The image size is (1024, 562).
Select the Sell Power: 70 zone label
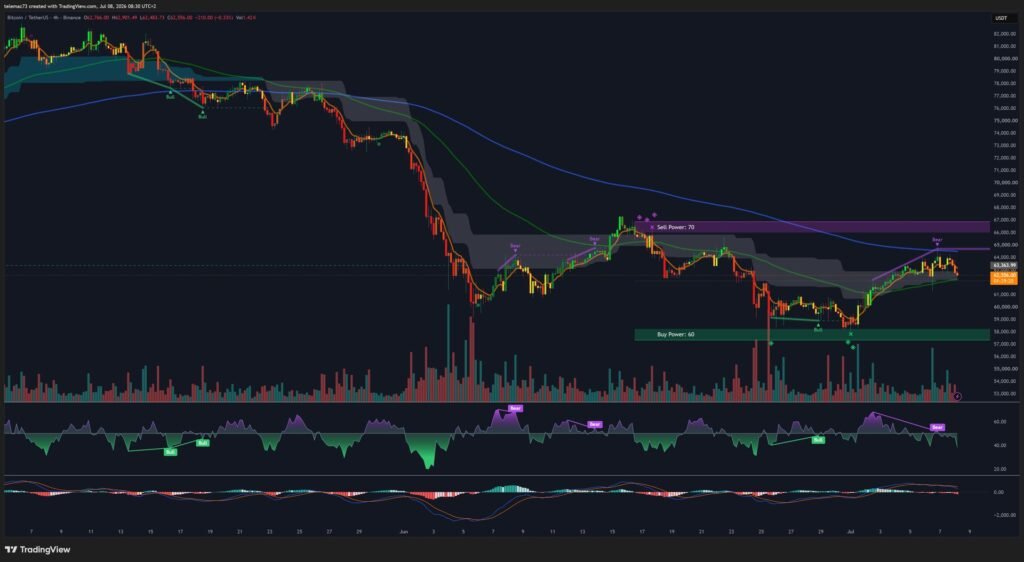click(675, 227)
